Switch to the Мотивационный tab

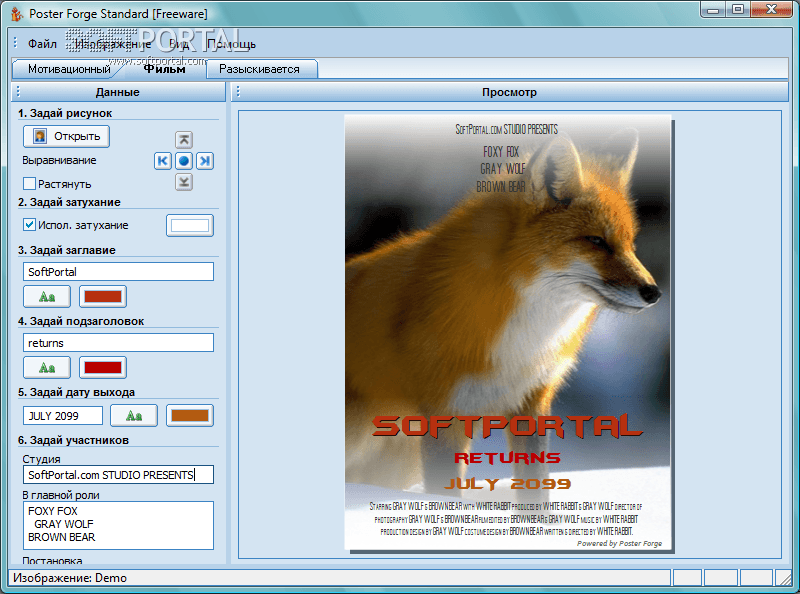point(69,69)
